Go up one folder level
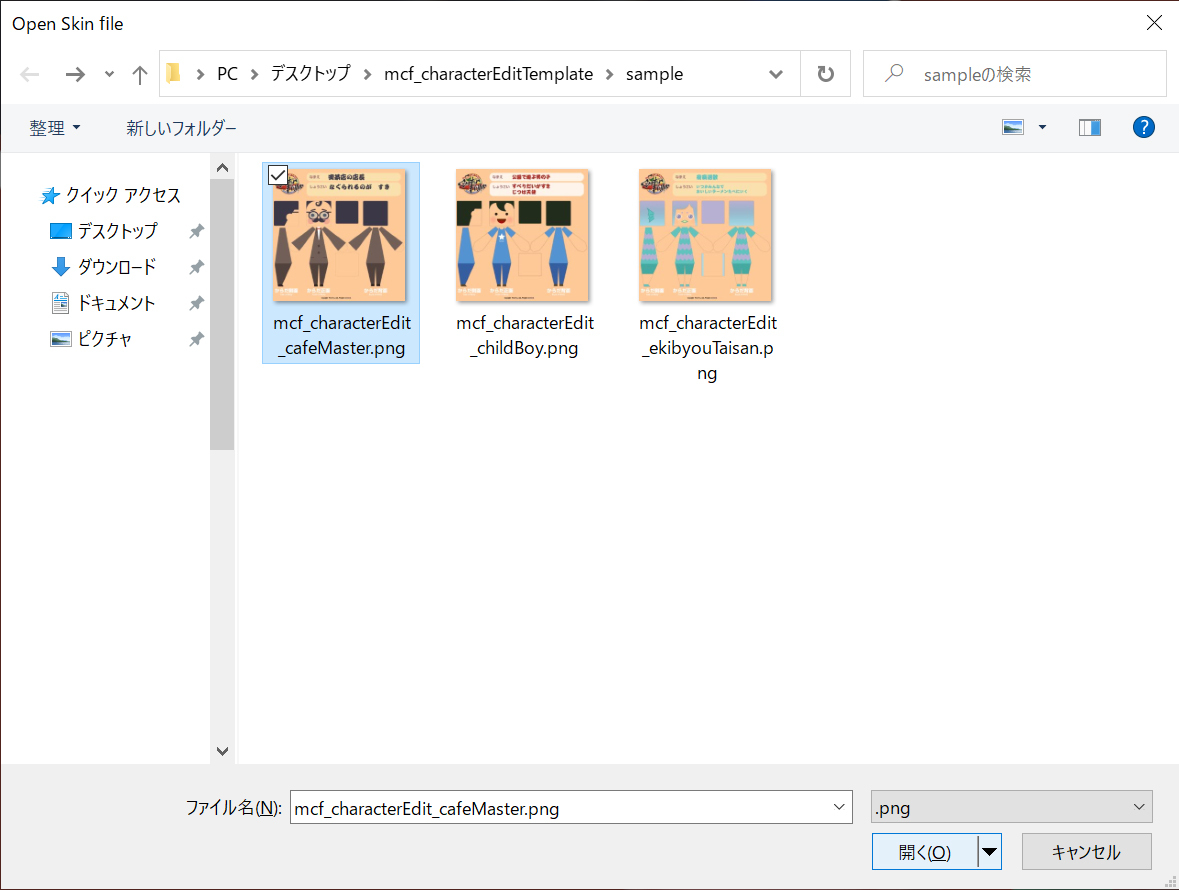The image size is (1179, 890). click(139, 74)
